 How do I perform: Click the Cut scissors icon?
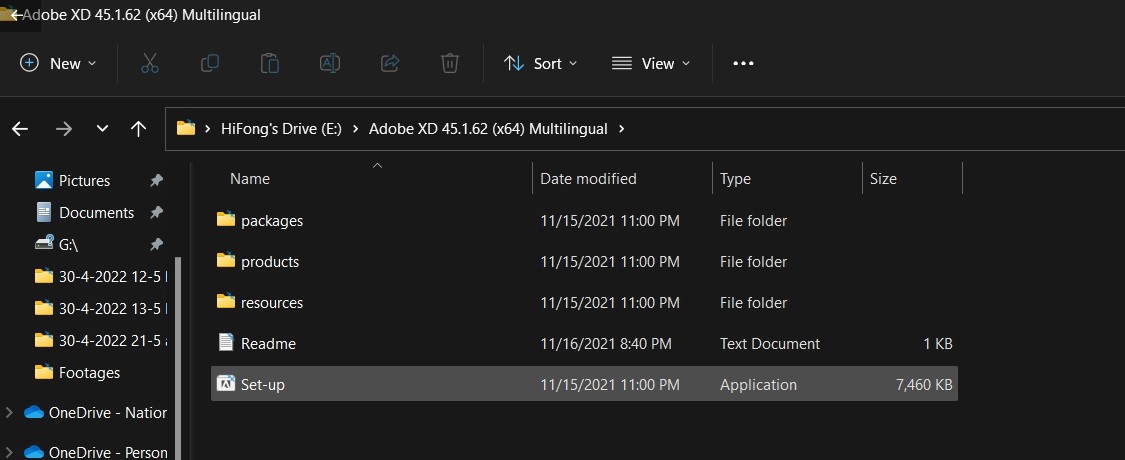tap(150, 63)
